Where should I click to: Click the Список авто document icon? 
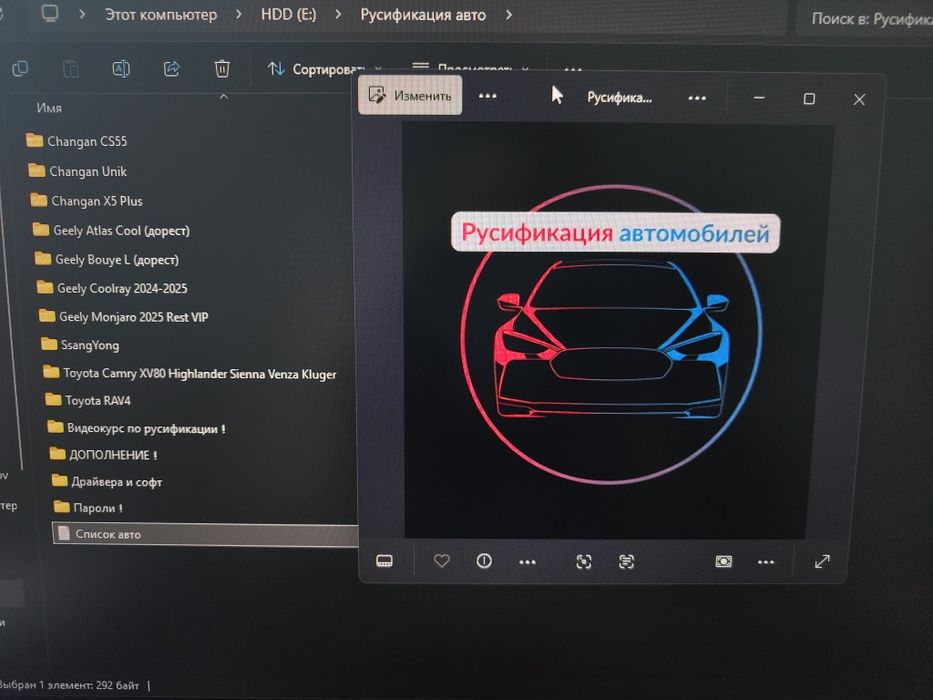[x=62, y=534]
